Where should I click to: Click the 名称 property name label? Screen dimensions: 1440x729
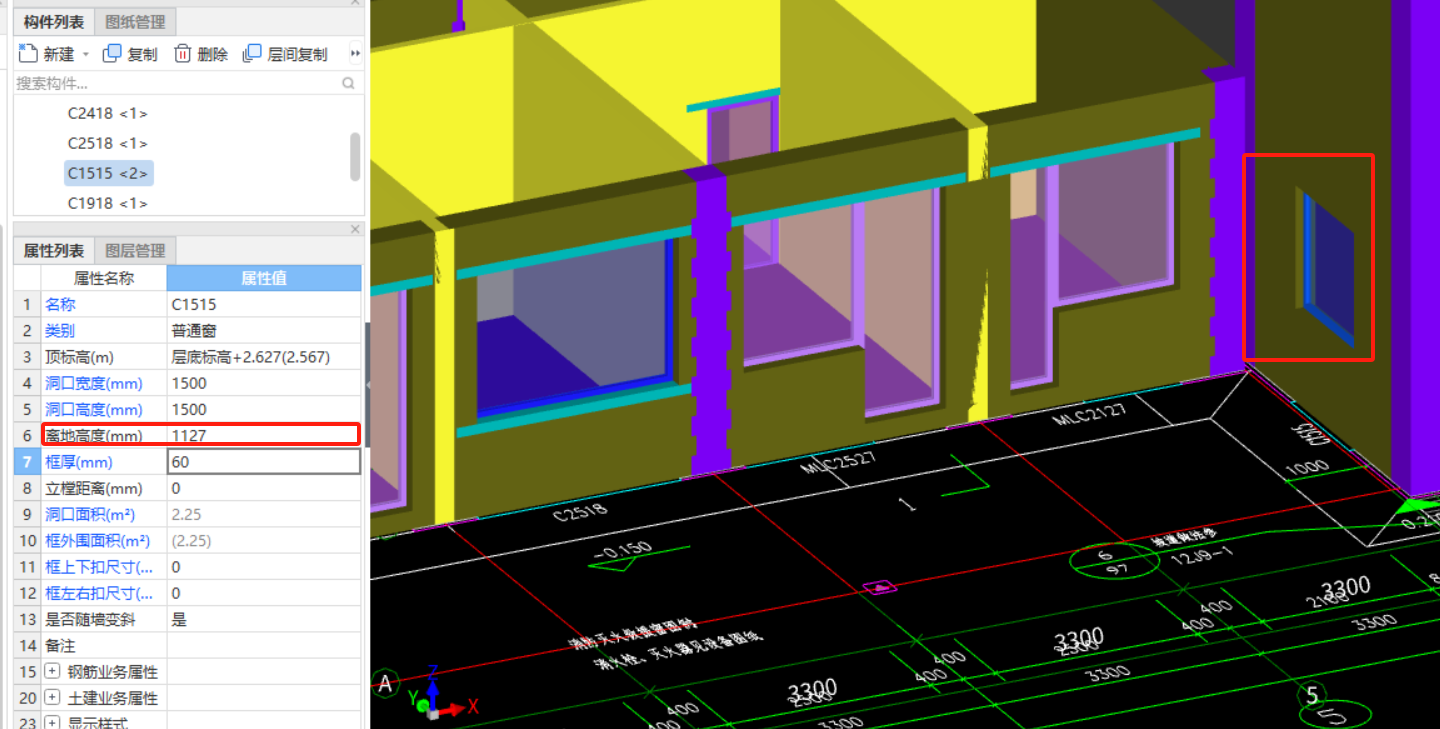[60, 304]
